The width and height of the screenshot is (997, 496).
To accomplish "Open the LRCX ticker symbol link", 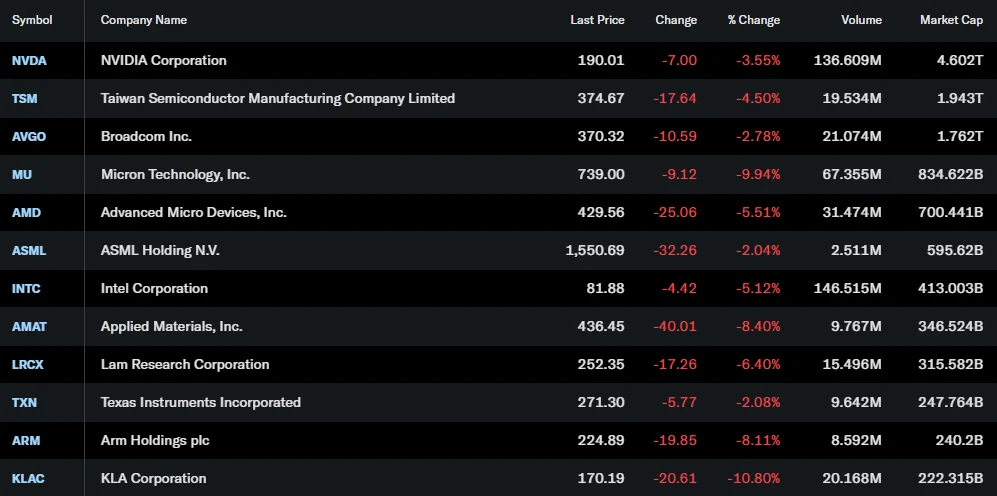I will 28,364.
